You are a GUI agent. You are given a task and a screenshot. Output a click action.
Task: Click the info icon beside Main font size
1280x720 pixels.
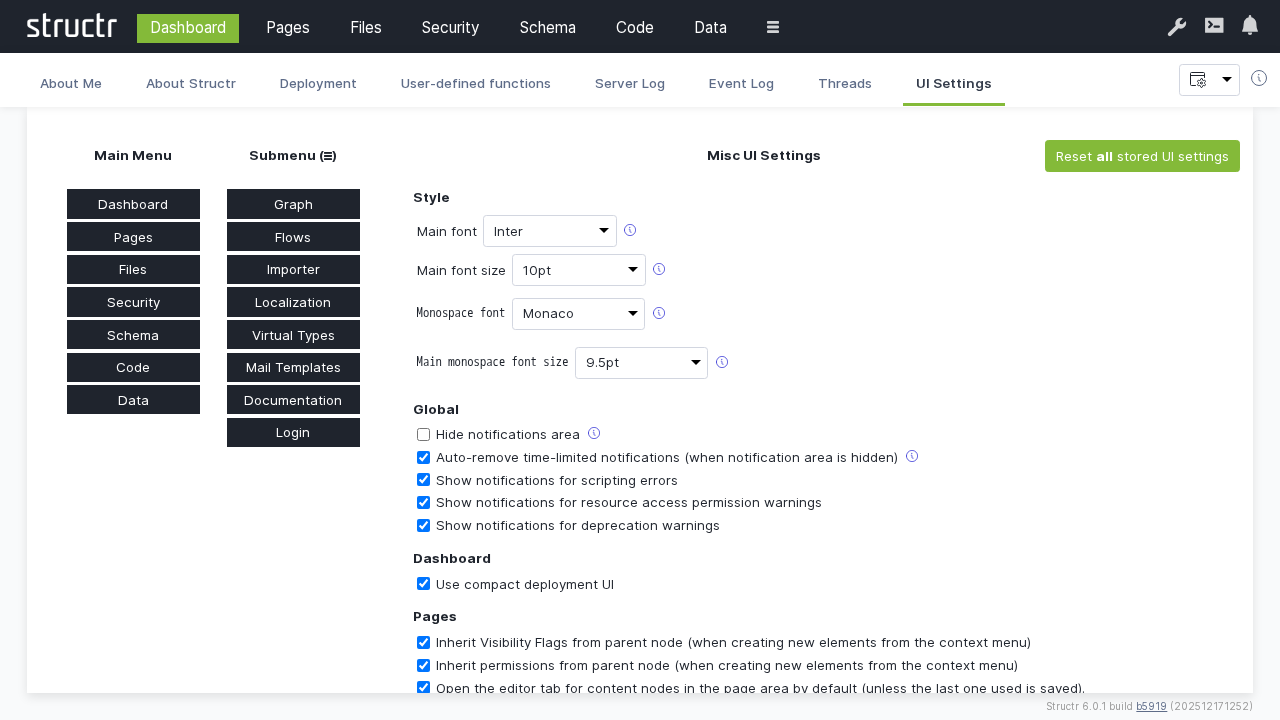coord(659,268)
